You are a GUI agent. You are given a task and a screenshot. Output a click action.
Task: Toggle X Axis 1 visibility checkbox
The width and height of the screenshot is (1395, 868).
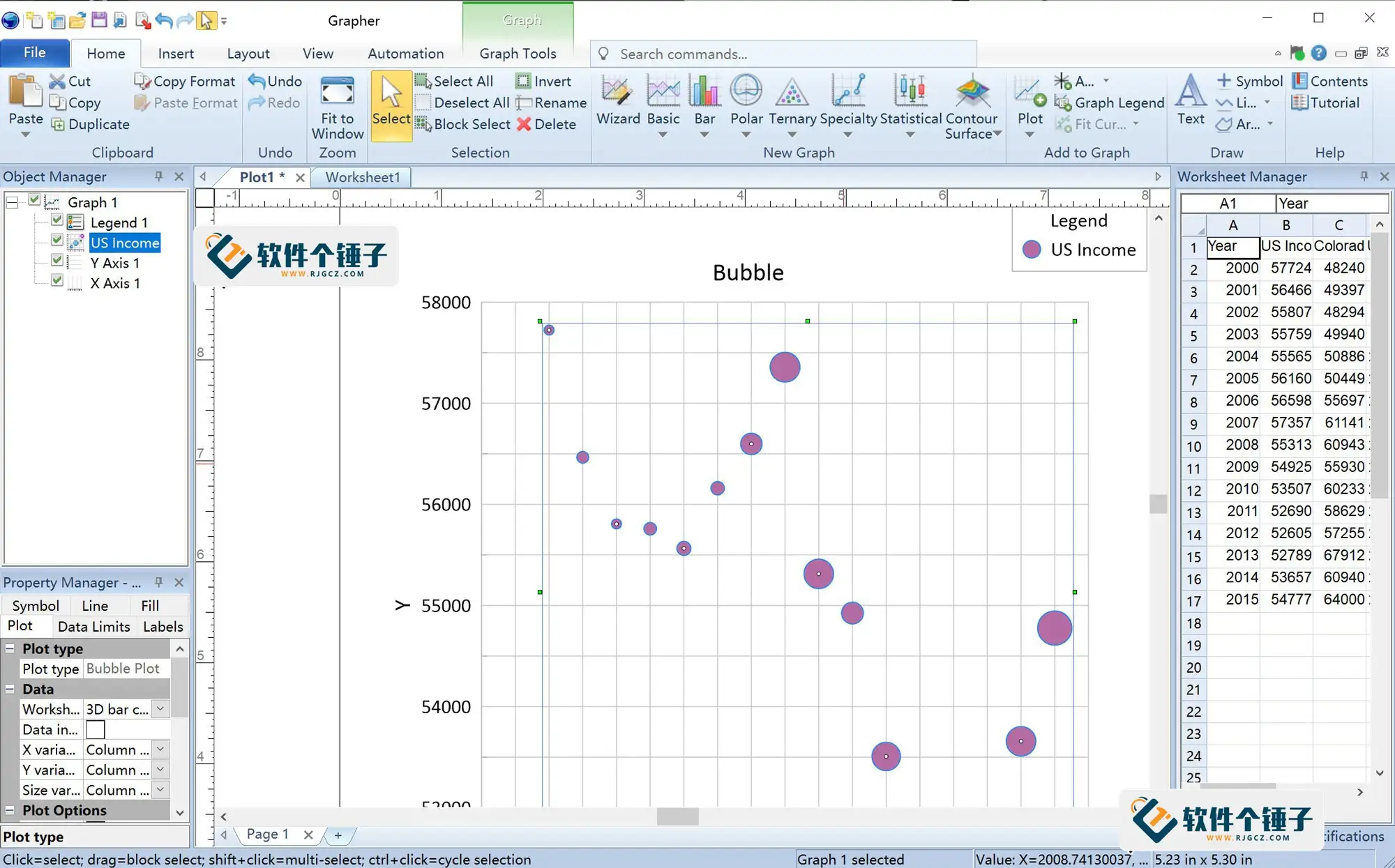click(x=57, y=282)
